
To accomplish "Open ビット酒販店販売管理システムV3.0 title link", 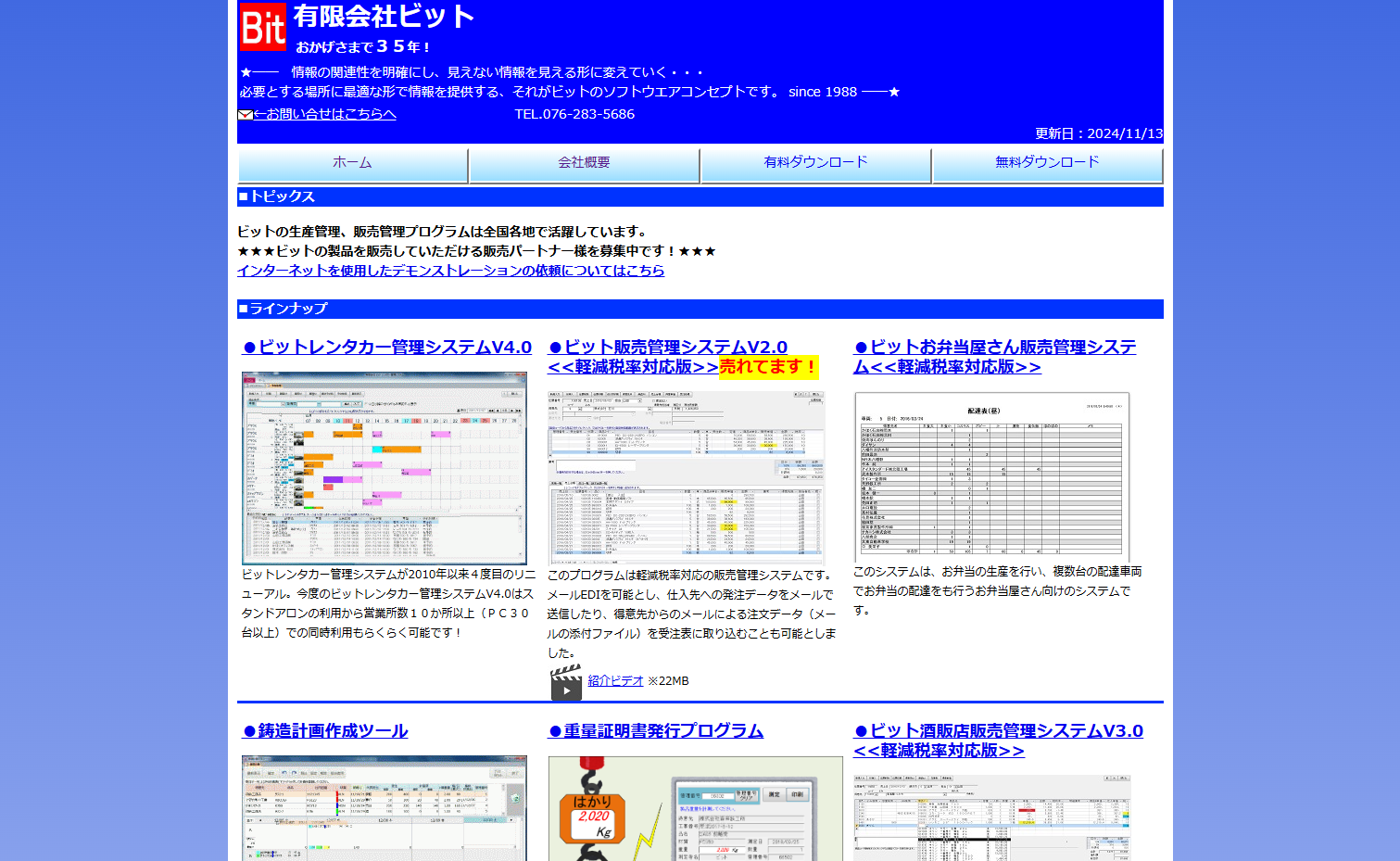I will [x=998, y=731].
